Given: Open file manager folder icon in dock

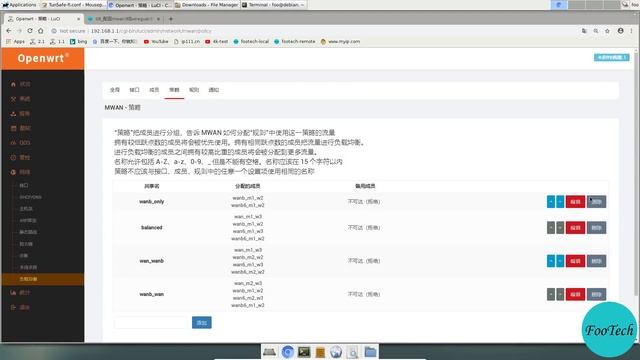Looking at the screenshot, I should tap(370, 351).
